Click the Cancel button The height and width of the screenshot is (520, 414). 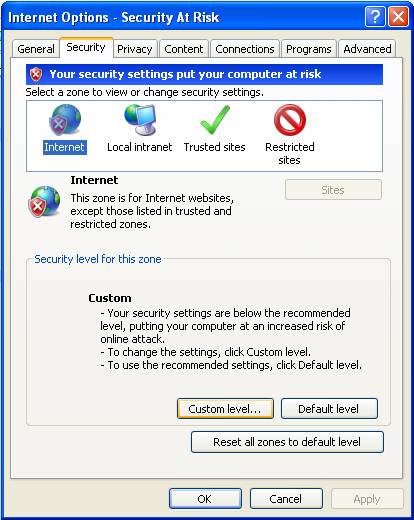pos(286,499)
